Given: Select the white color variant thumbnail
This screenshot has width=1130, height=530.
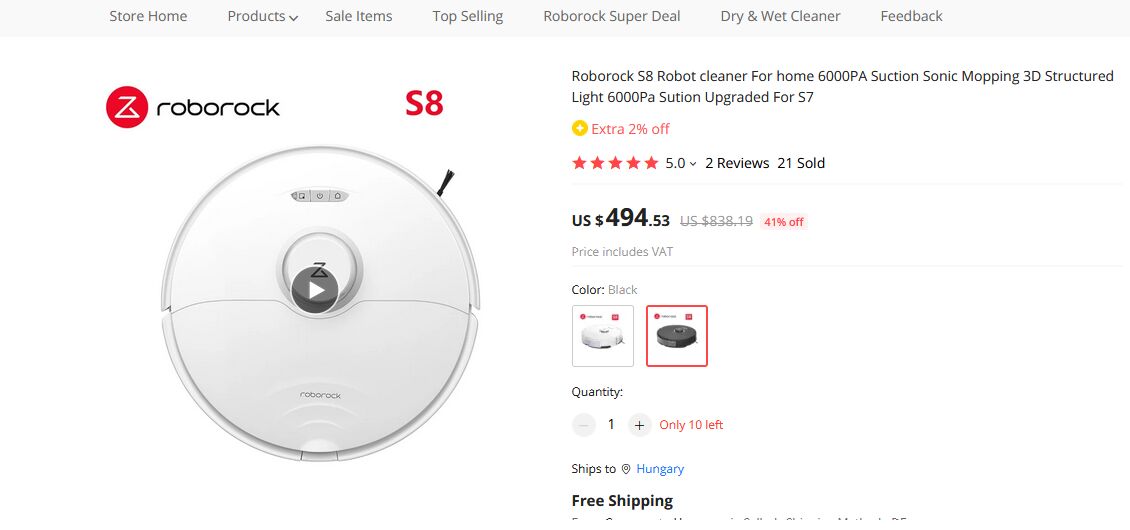Looking at the screenshot, I should [603, 336].
